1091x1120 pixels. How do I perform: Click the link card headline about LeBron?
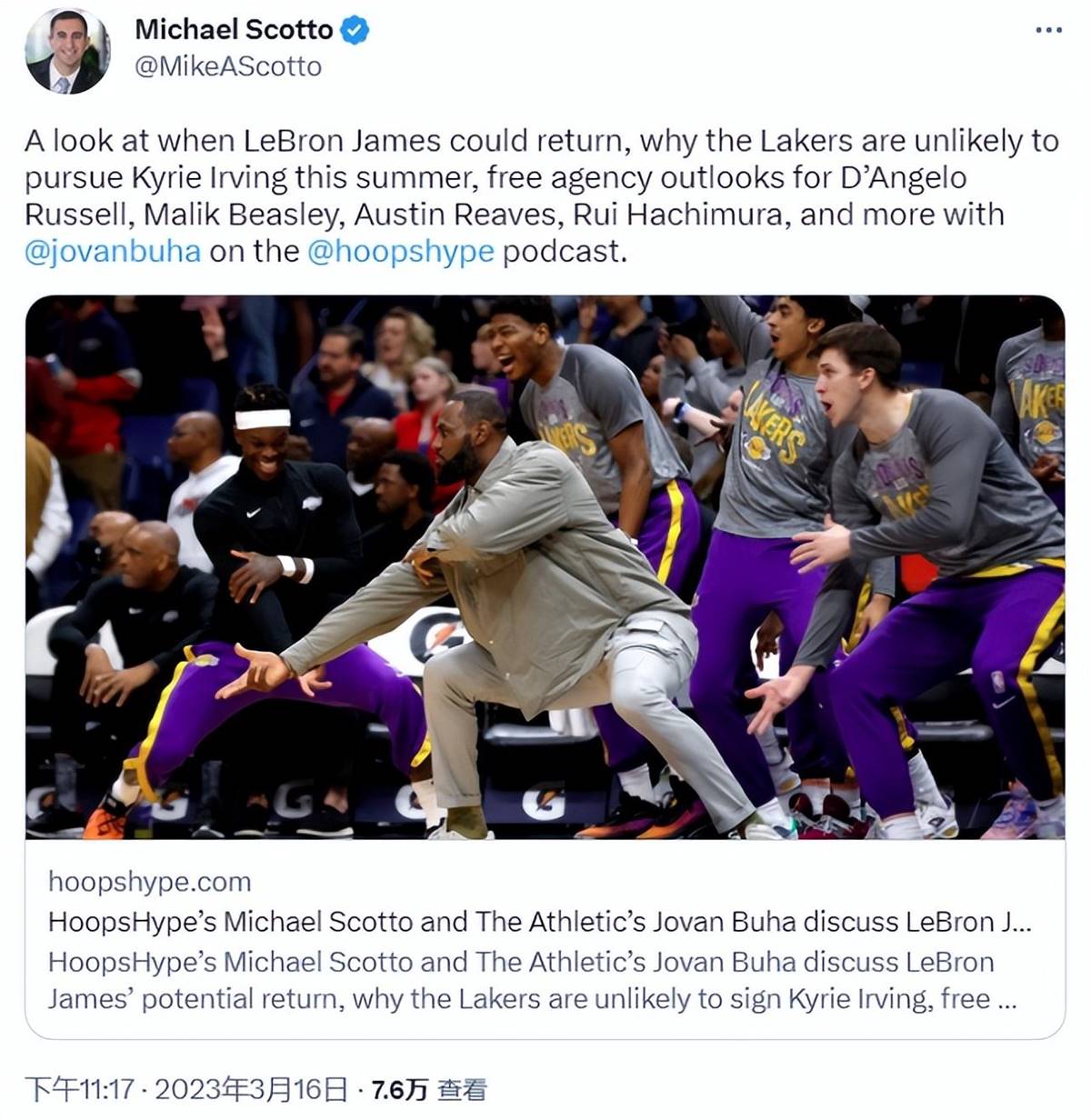click(539, 922)
